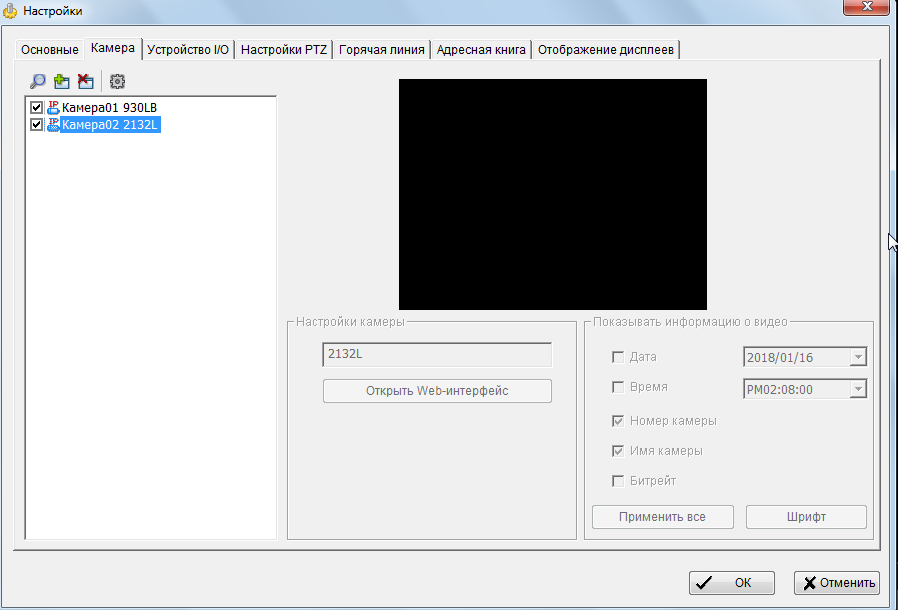
Task: Select Камера01 930LB in camera list
Action: (109, 107)
